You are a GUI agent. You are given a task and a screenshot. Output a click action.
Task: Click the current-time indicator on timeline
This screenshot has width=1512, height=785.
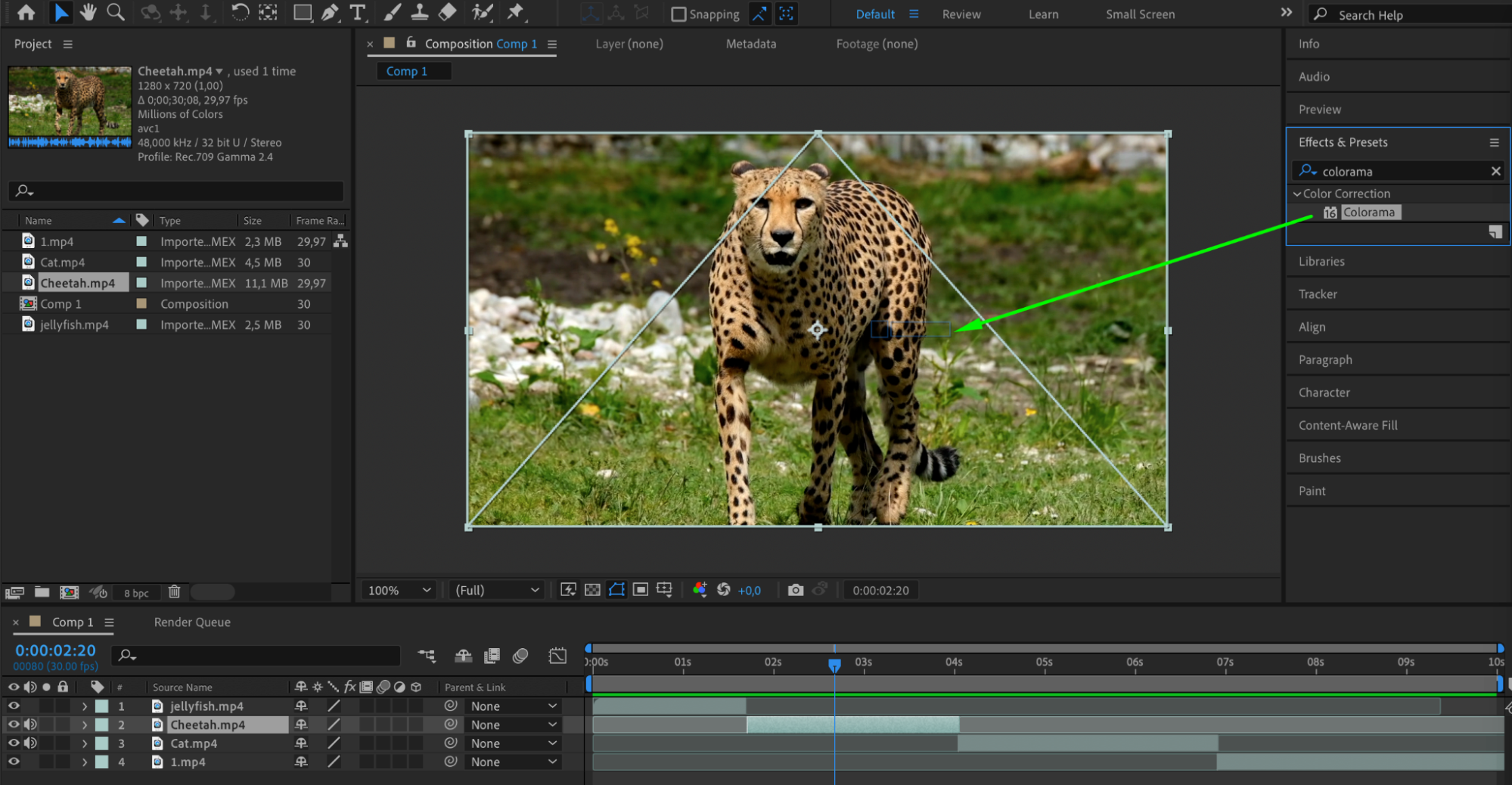[834, 665]
